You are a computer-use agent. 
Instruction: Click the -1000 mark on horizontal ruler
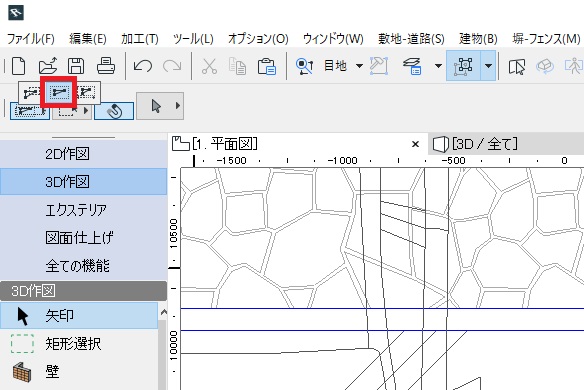[342, 161]
